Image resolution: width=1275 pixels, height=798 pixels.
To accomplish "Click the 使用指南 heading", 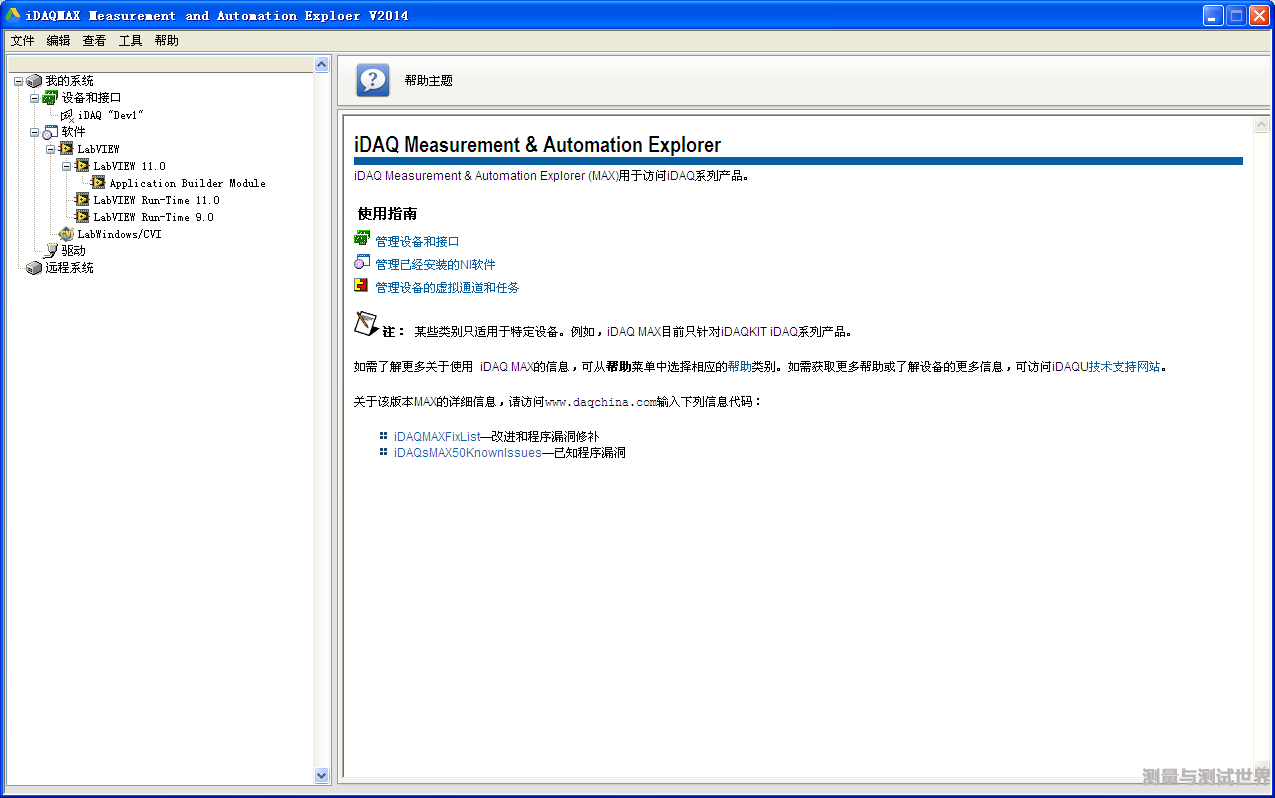I will pyautogui.click(x=387, y=214).
